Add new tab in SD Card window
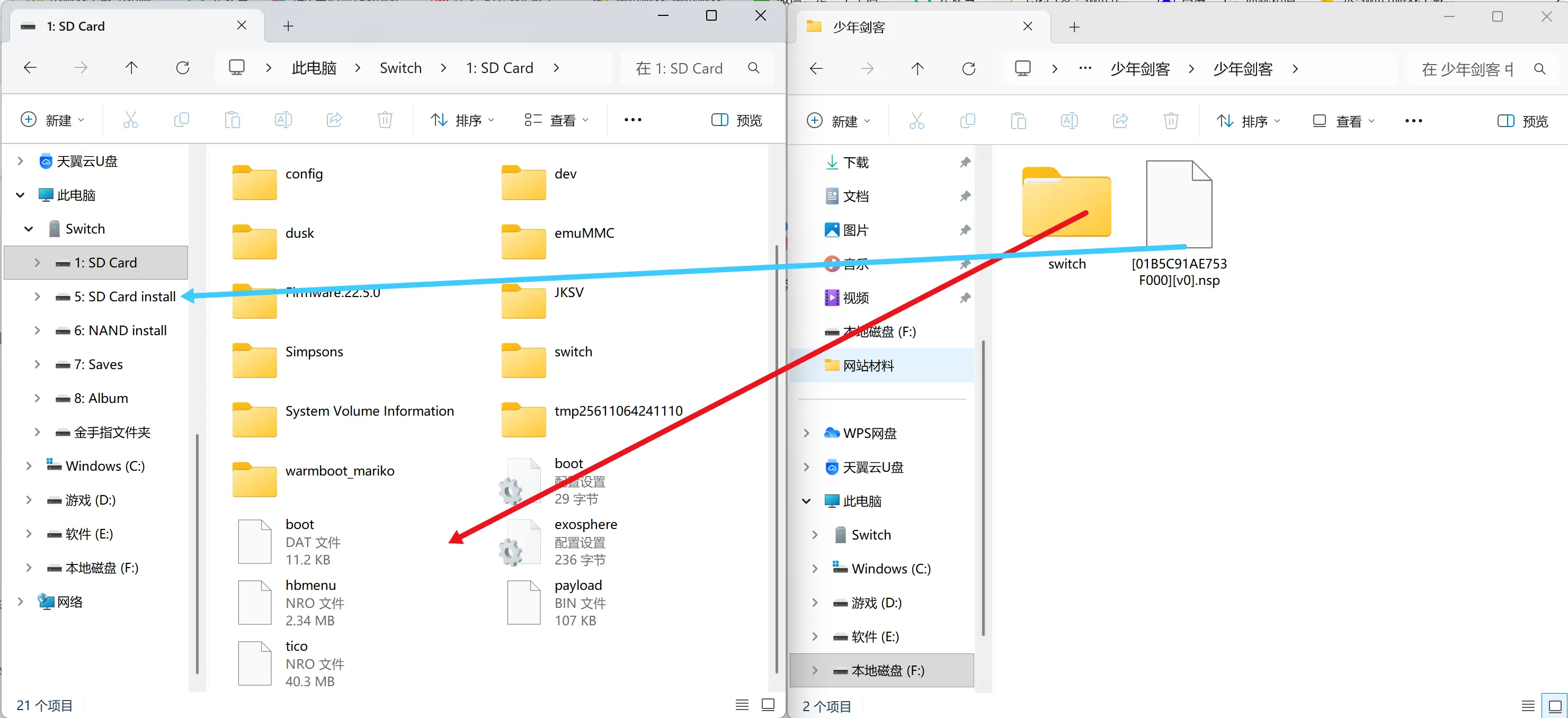 [289, 26]
